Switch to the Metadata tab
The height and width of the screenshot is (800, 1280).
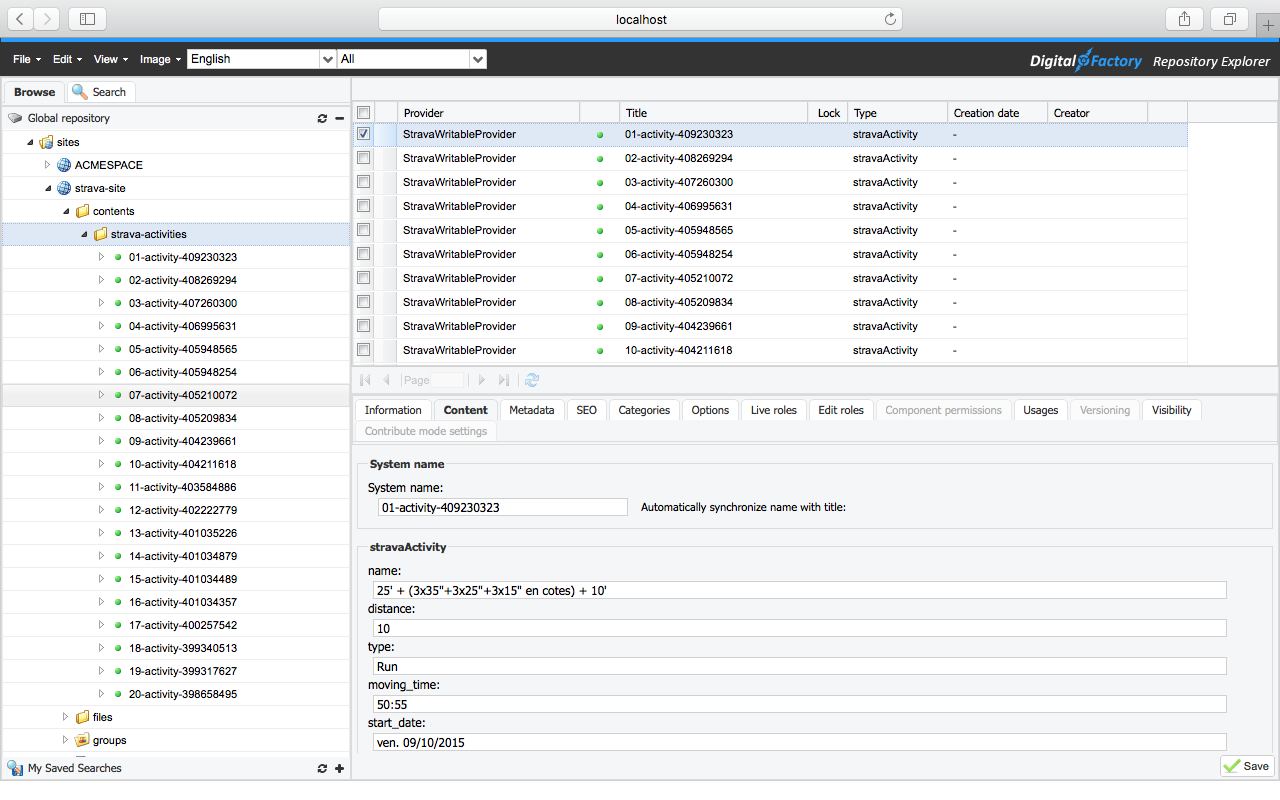click(531, 410)
